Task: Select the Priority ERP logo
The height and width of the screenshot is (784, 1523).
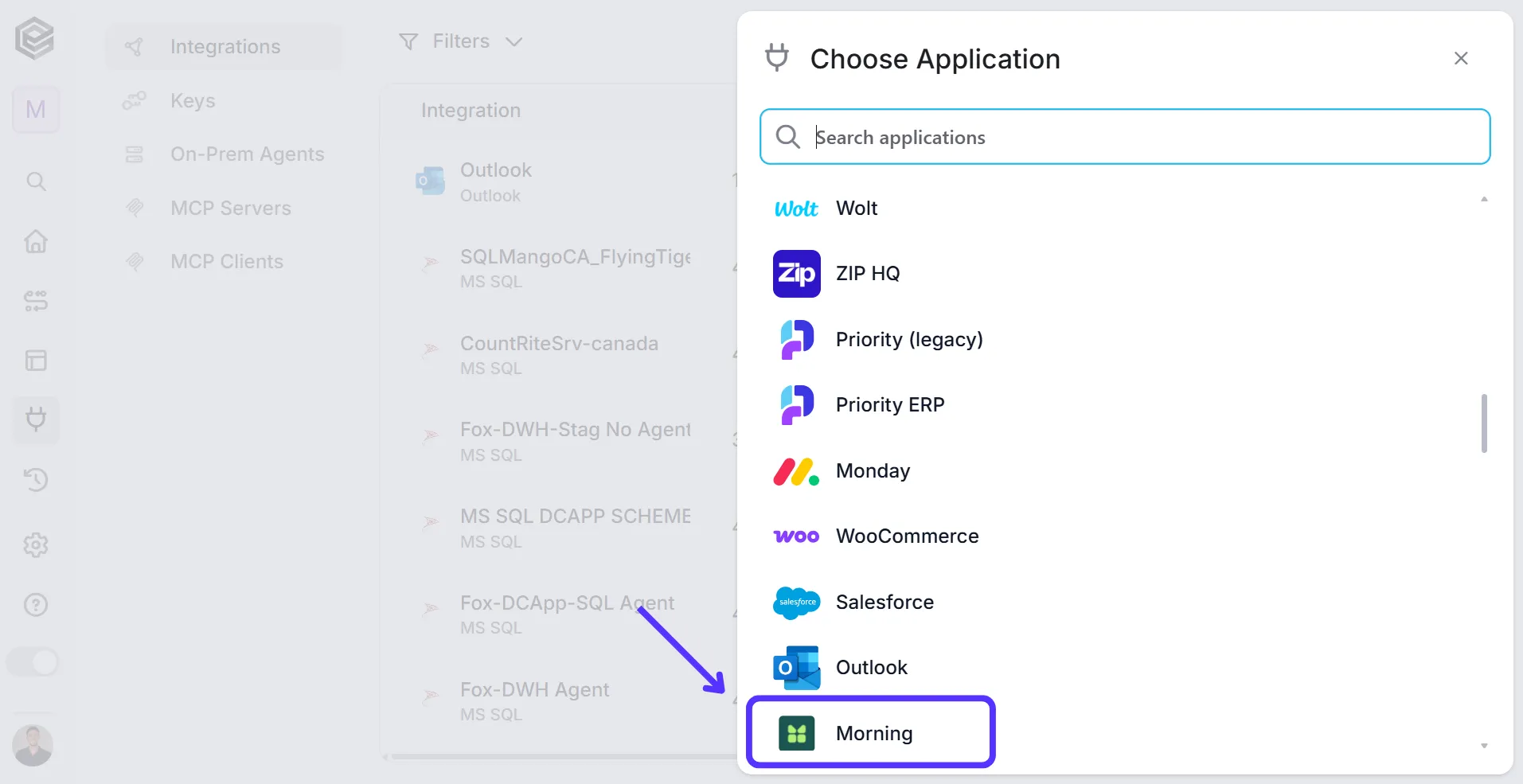Action: click(796, 405)
